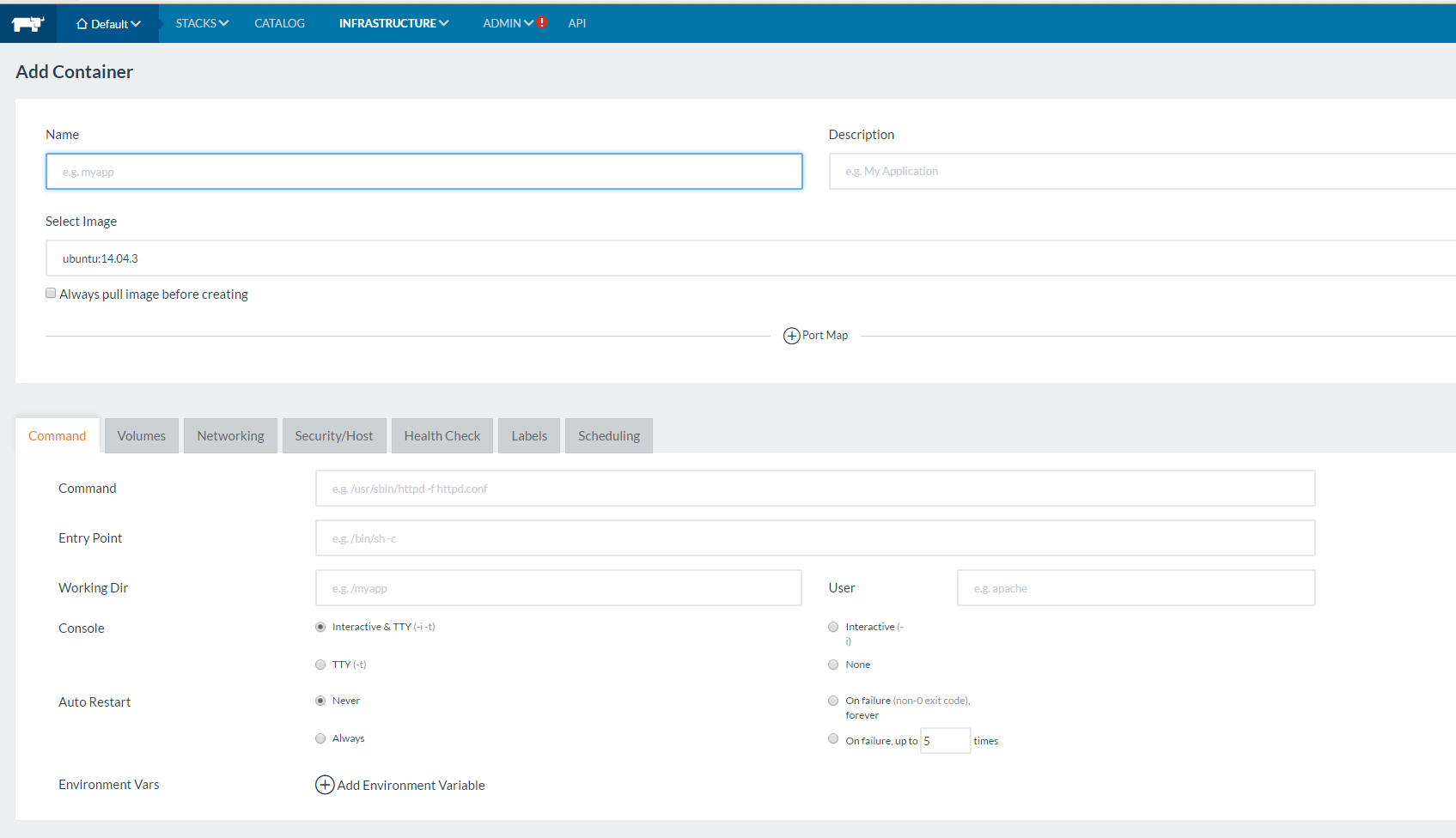Choose None for the console option

point(833,665)
